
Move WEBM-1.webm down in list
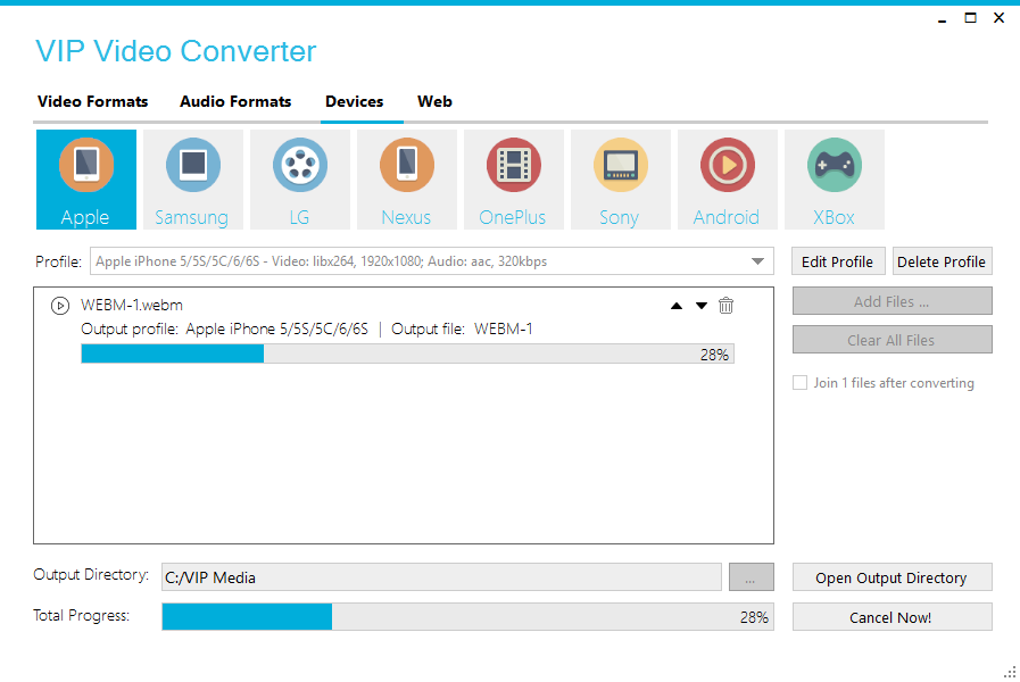pyautogui.click(x=701, y=306)
